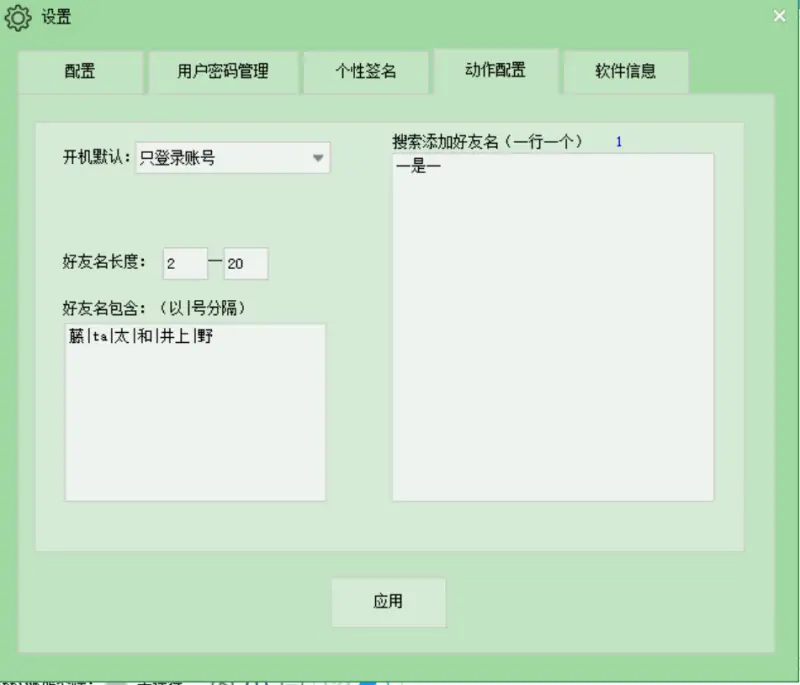The width and height of the screenshot is (800, 685).
Task: Select the 个性签名 tab
Action: [x=365, y=71]
